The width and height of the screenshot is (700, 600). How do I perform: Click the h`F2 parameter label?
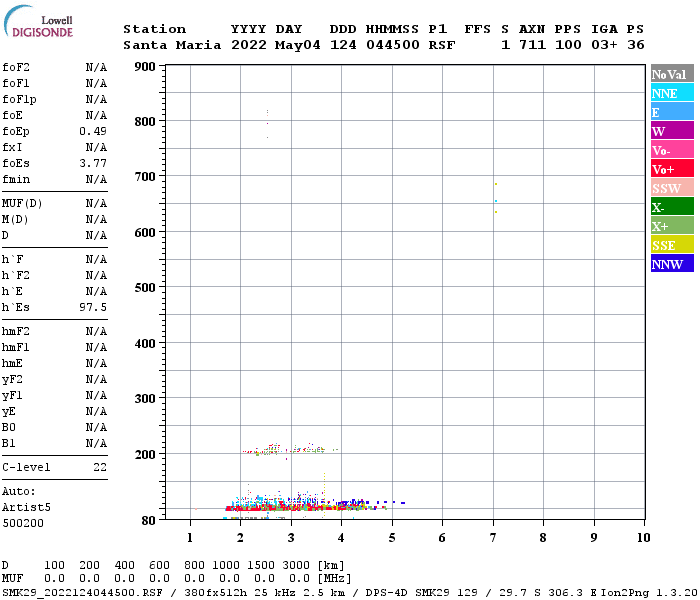[16, 275]
